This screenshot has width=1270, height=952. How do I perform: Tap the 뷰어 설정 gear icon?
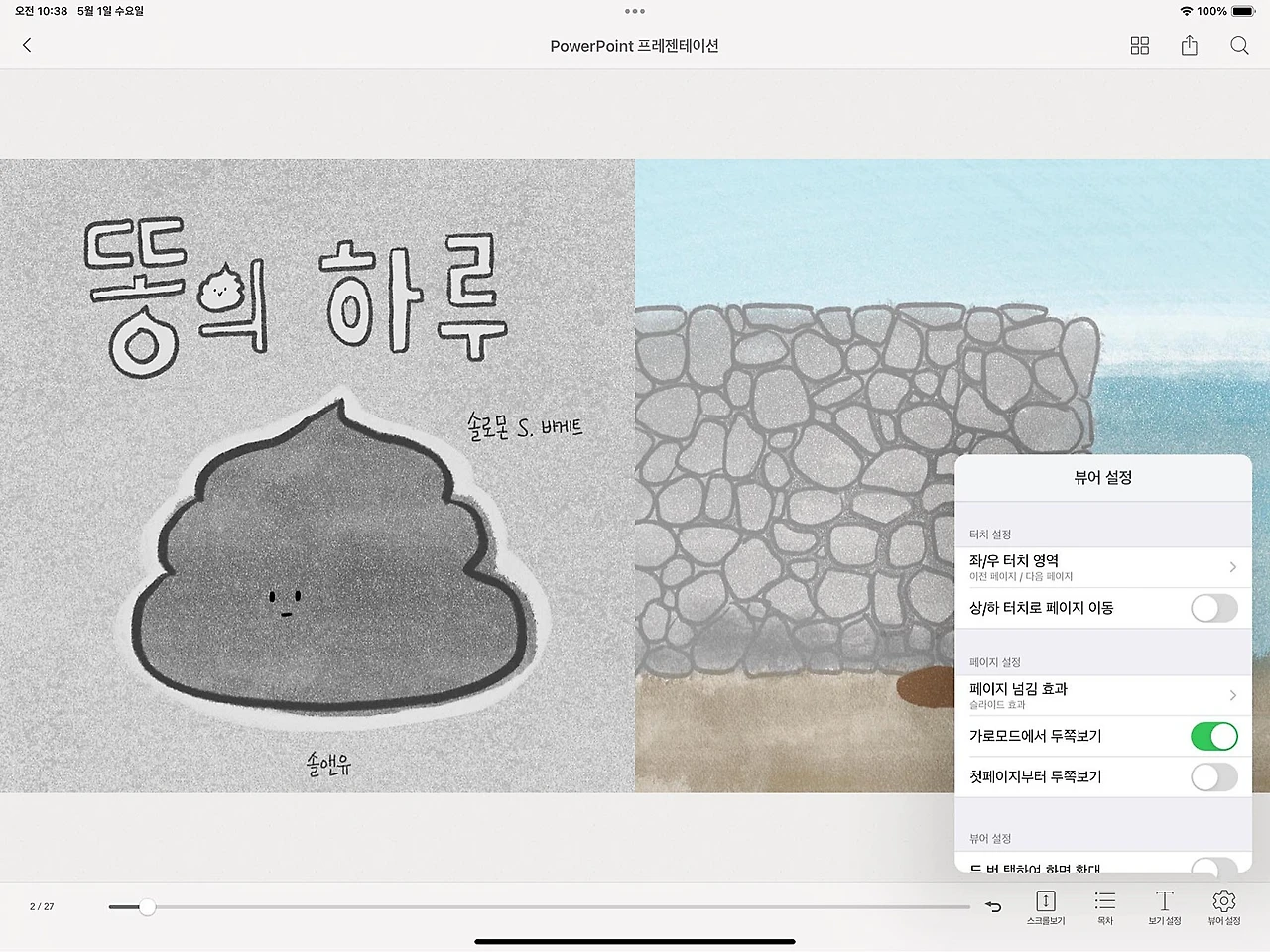[1224, 907]
